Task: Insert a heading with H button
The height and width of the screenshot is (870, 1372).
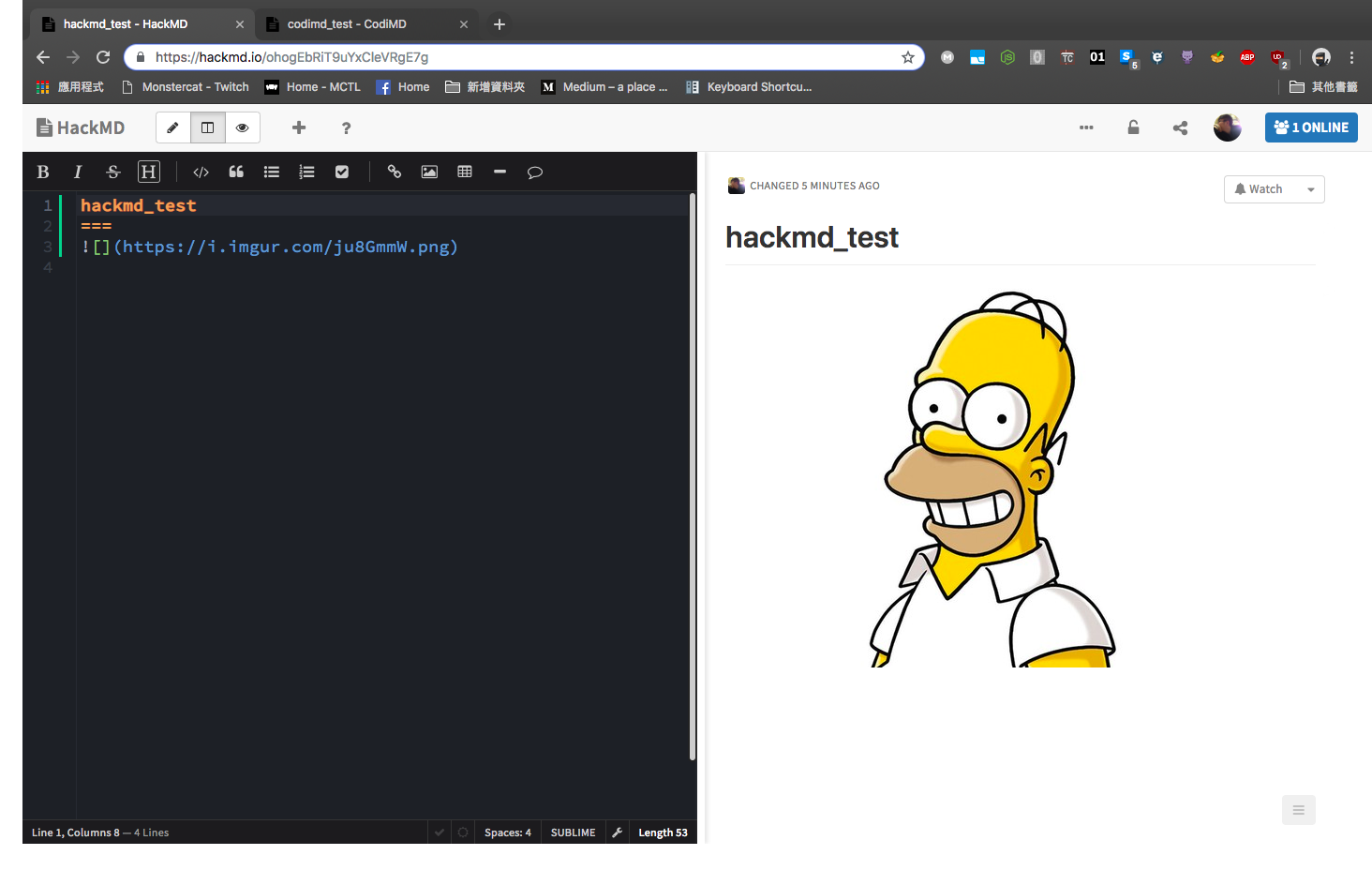Action: 149,172
